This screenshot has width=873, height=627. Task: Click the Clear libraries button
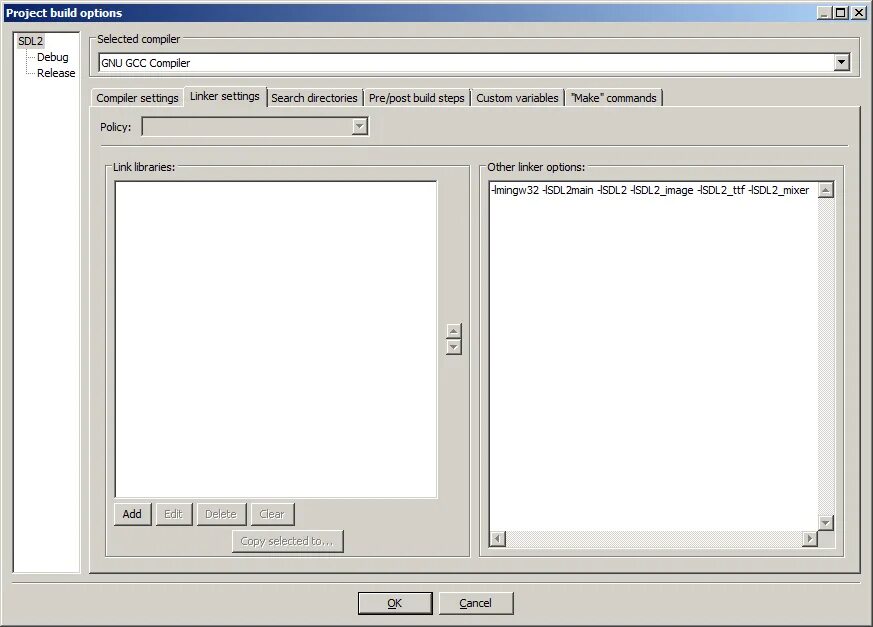pos(272,514)
